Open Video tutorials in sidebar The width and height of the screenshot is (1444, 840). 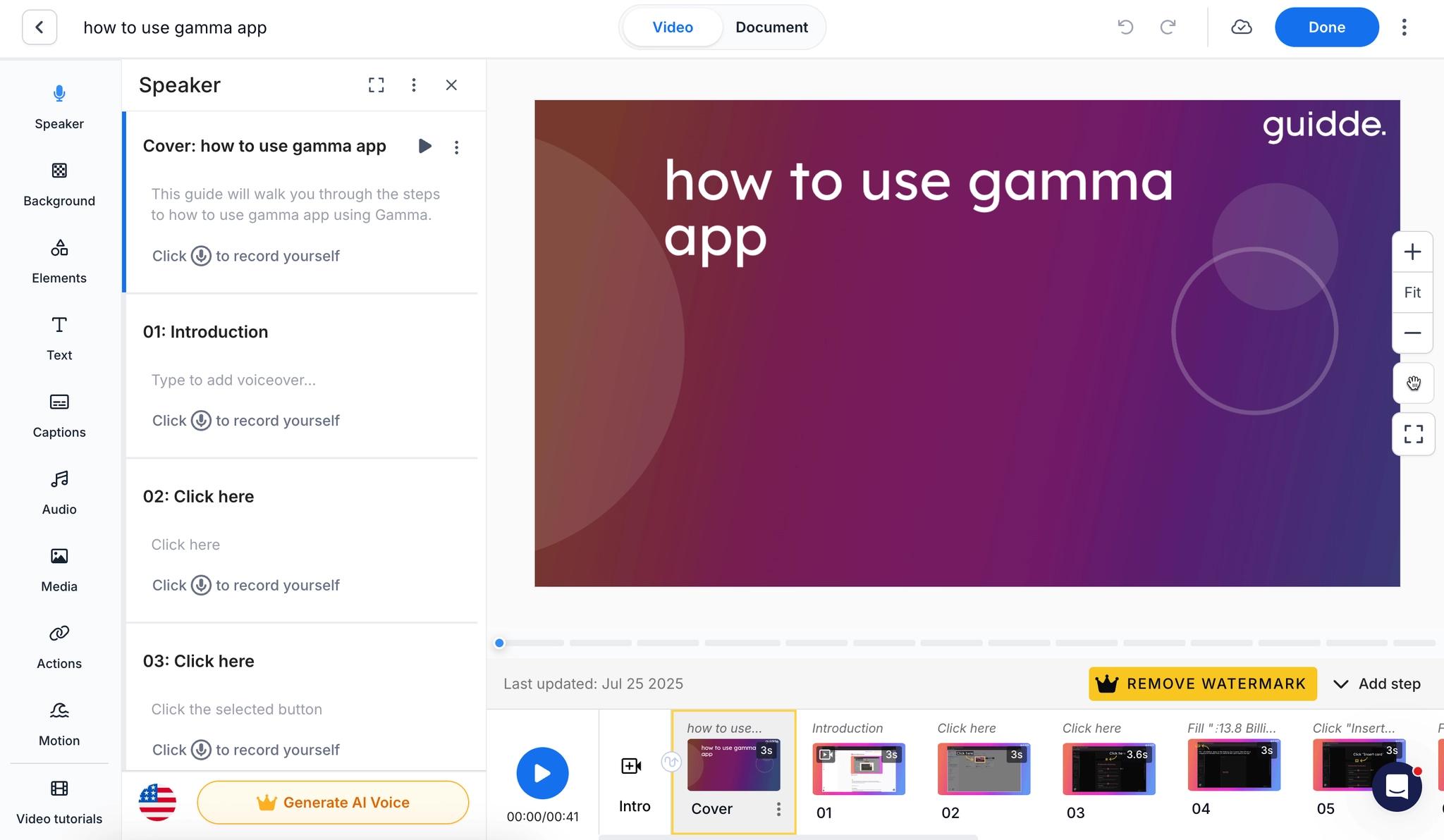(59, 802)
